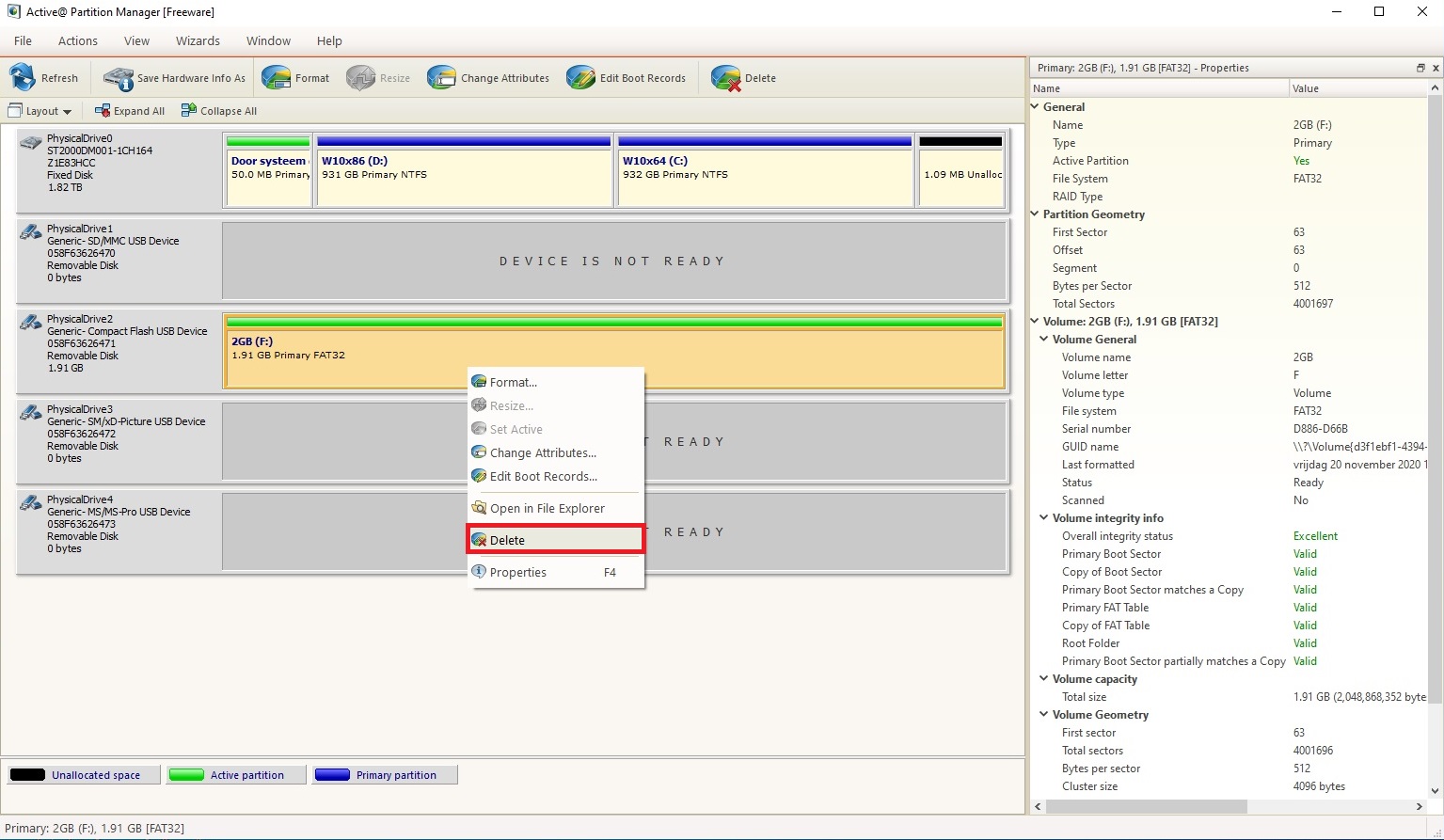The width and height of the screenshot is (1444, 840).
Task: Select the W10x64 (C:) partition block
Action: click(x=765, y=169)
